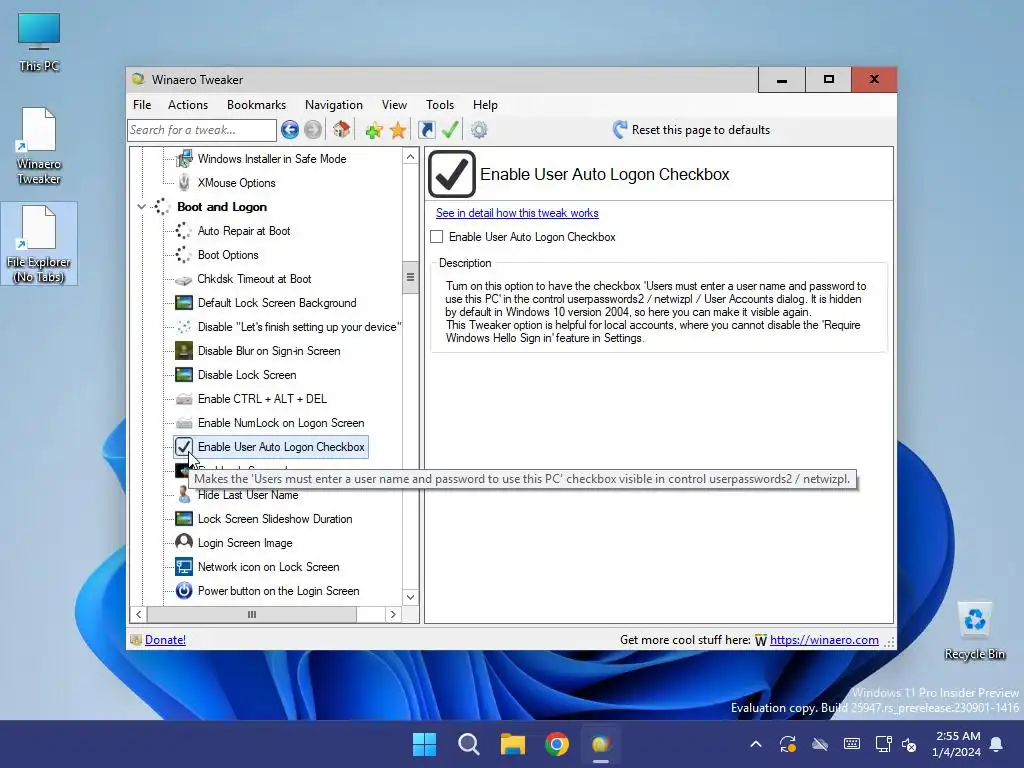The height and width of the screenshot is (768, 1024).
Task: Open clock showing 2:55 AM 1/4/2024
Action: click(956, 744)
